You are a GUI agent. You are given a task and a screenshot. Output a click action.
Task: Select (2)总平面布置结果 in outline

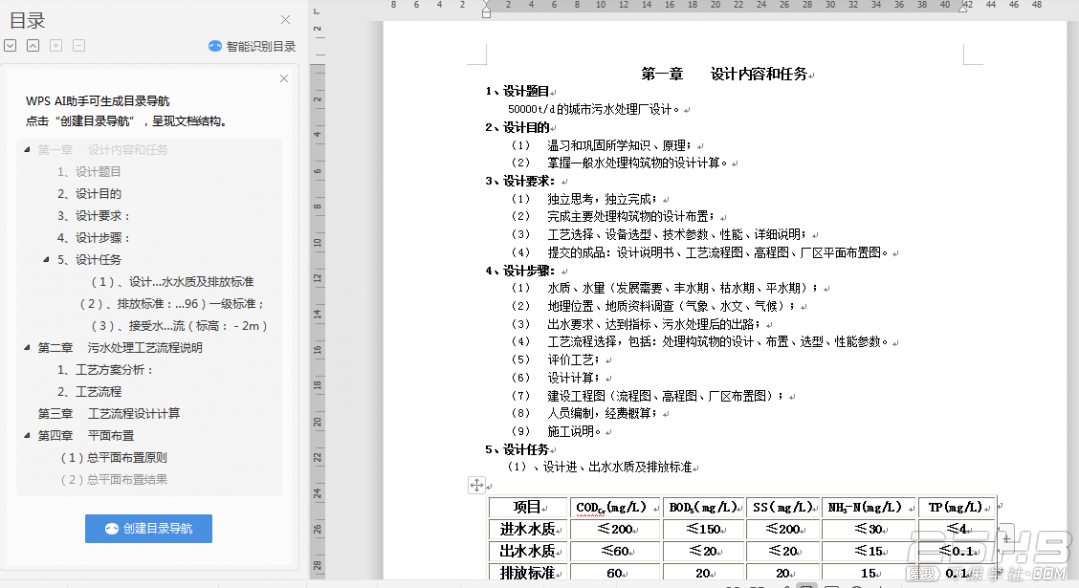click(114, 480)
